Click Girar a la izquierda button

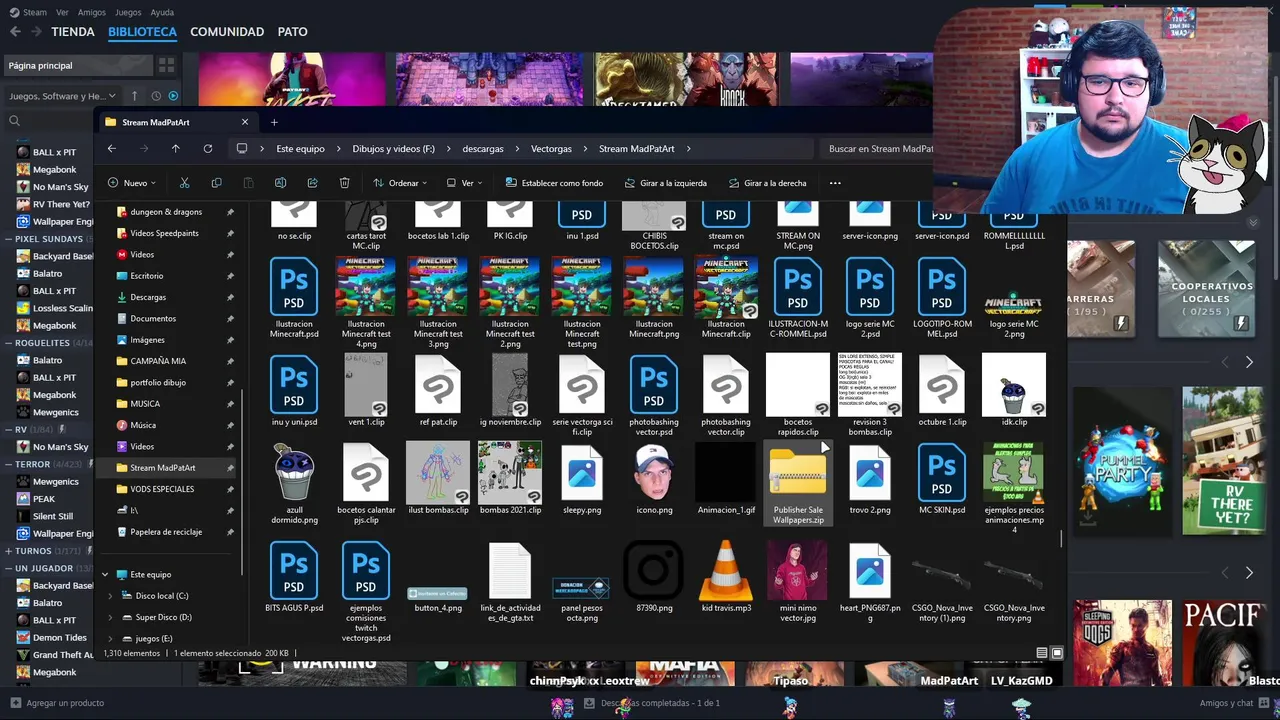point(665,183)
